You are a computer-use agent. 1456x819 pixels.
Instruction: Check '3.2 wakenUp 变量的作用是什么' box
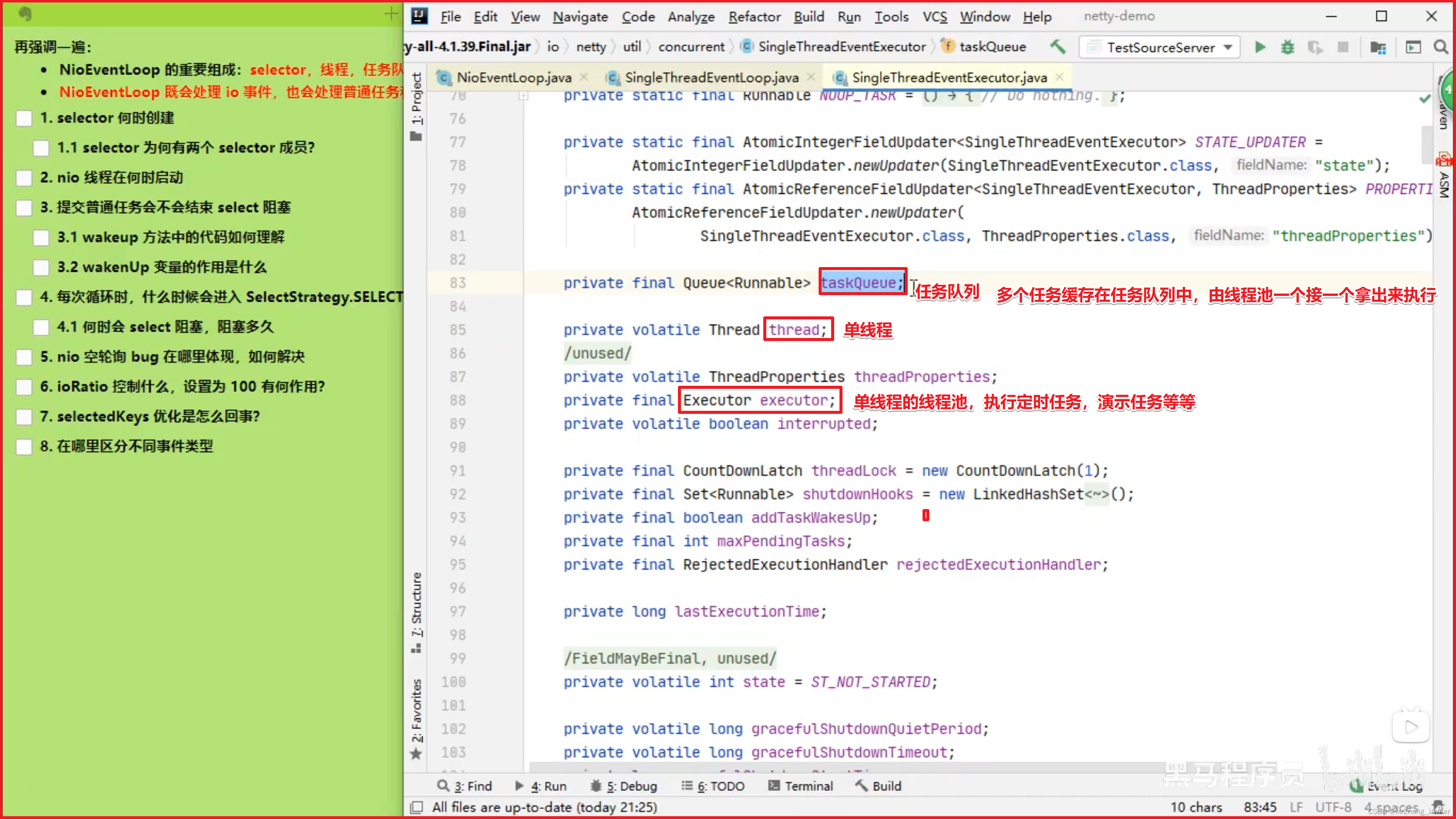(41, 267)
